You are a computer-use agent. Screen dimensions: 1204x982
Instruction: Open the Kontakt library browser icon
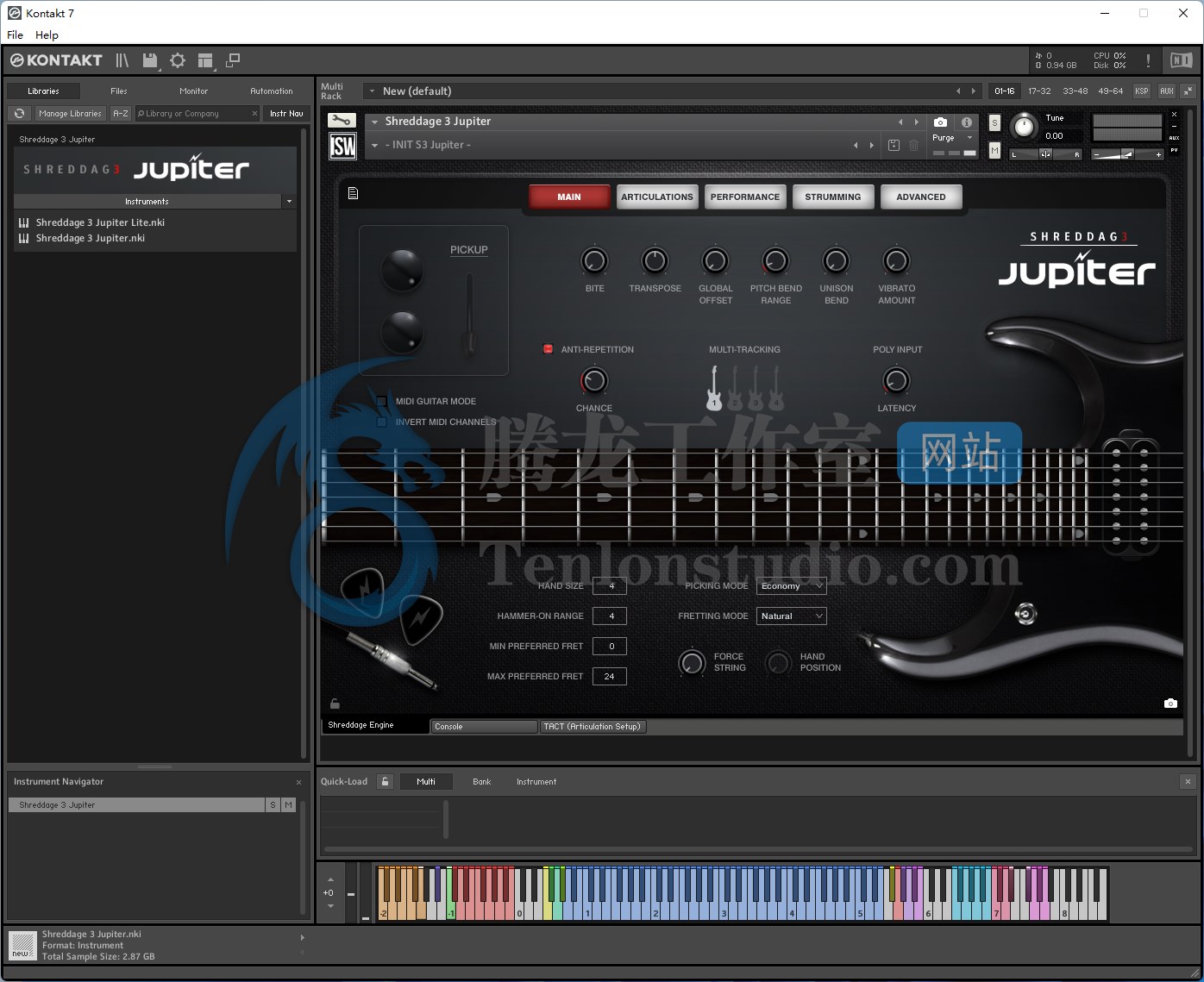[122, 60]
